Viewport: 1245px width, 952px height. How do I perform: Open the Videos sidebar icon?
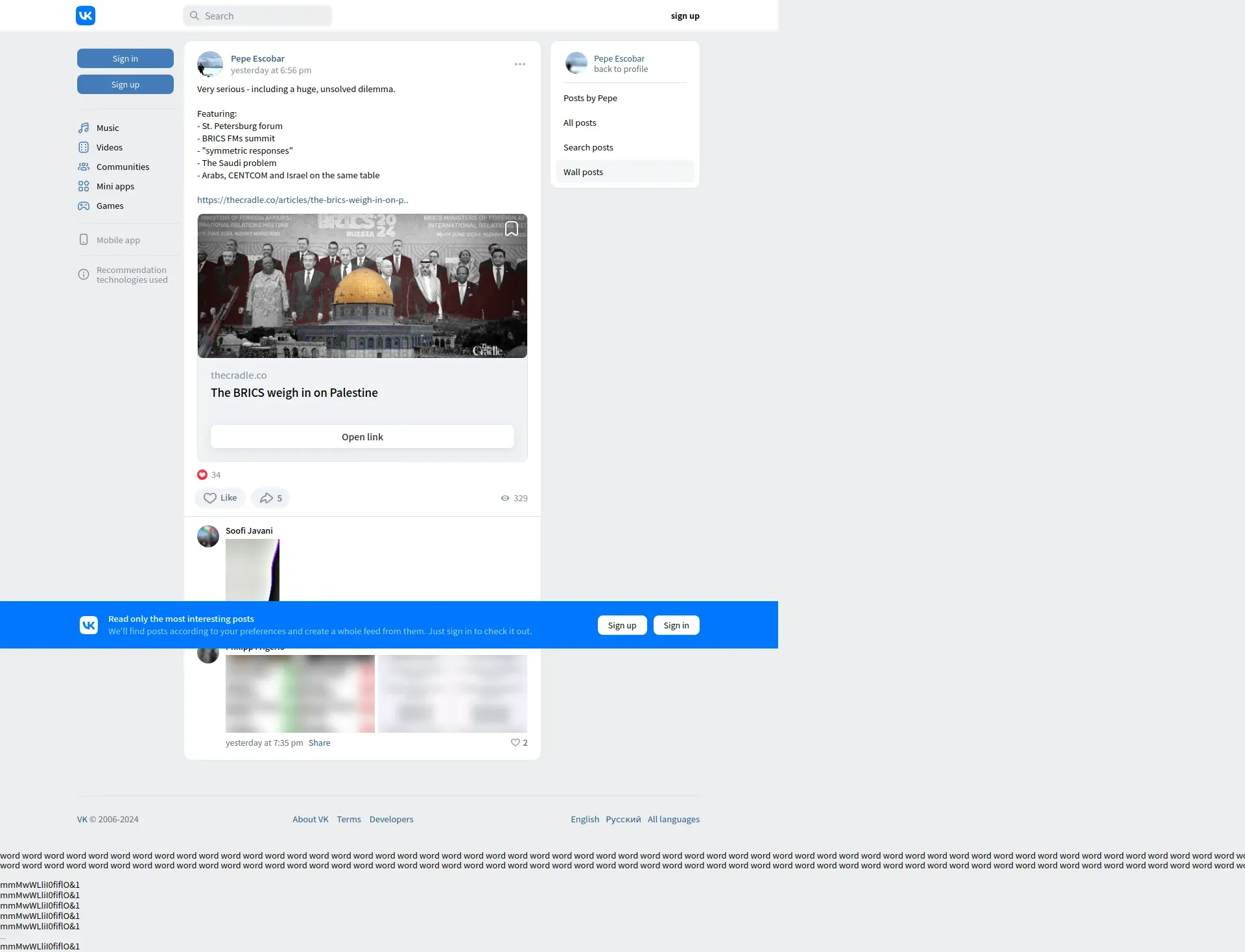(x=84, y=147)
